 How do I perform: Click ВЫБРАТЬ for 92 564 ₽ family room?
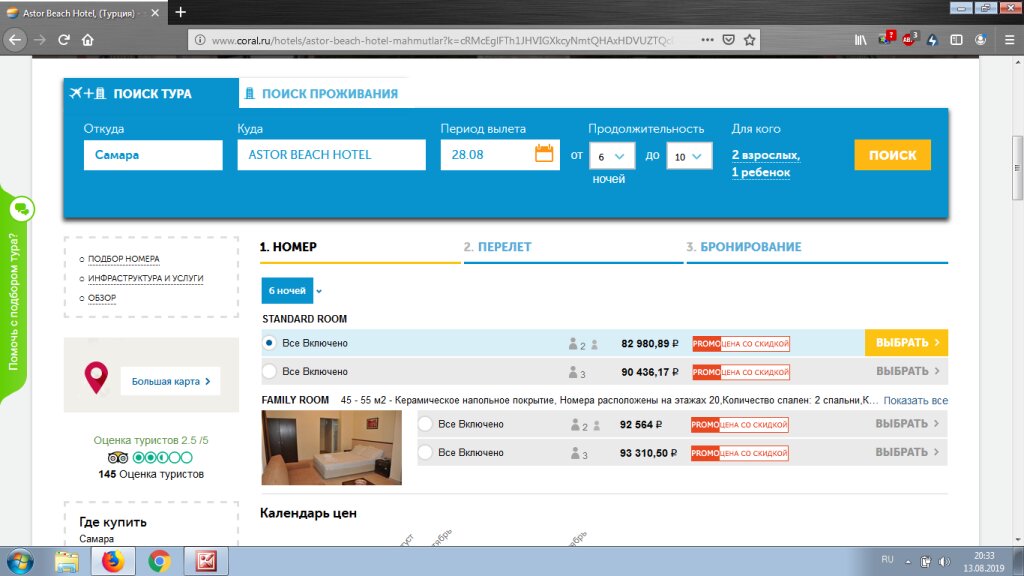coord(907,424)
